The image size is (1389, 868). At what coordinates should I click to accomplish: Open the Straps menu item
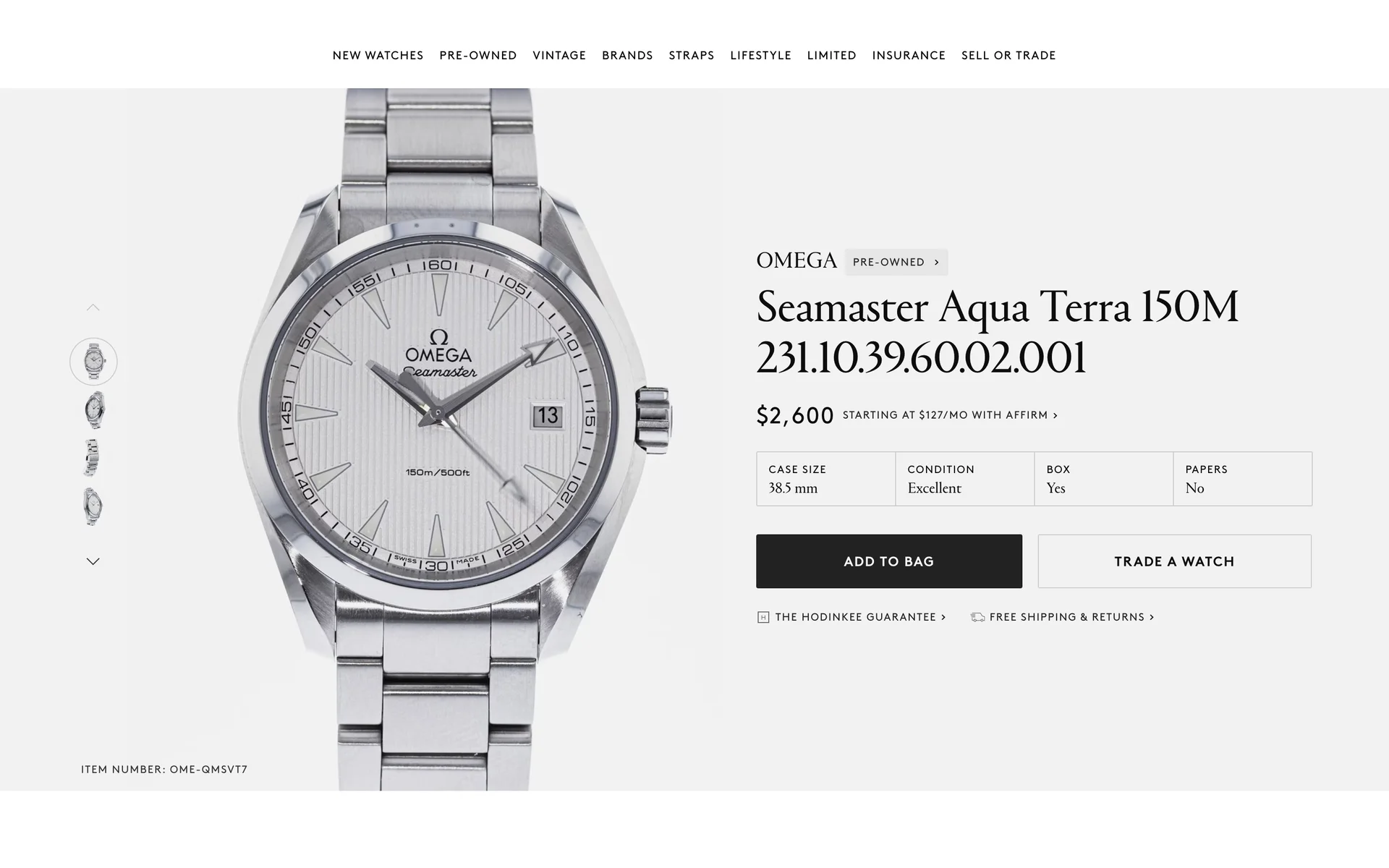tap(692, 56)
